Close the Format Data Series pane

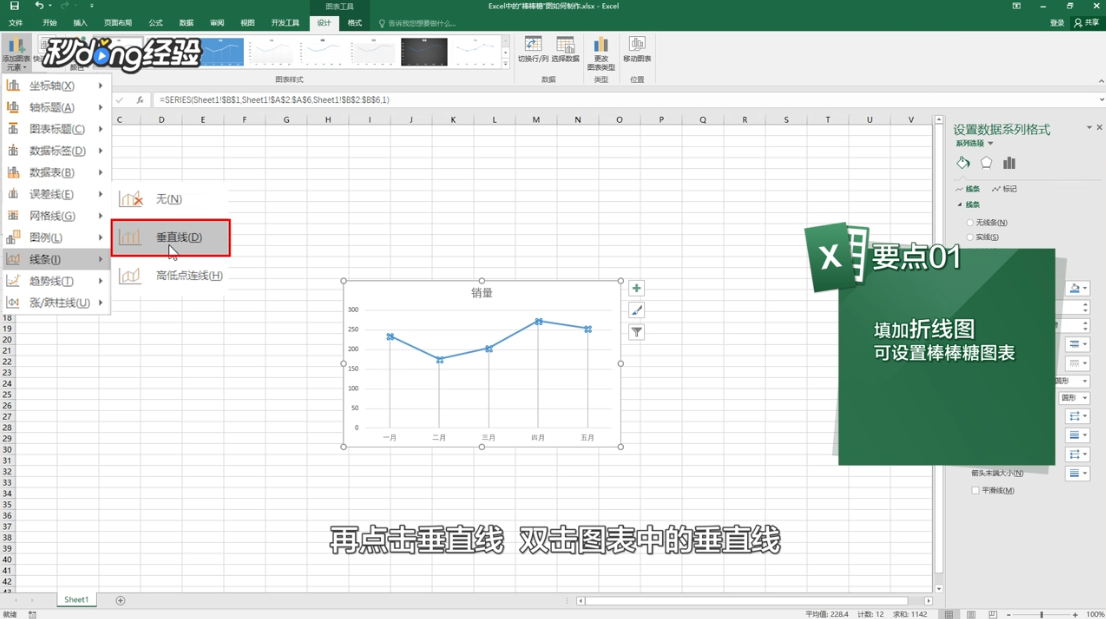tap(1099, 128)
